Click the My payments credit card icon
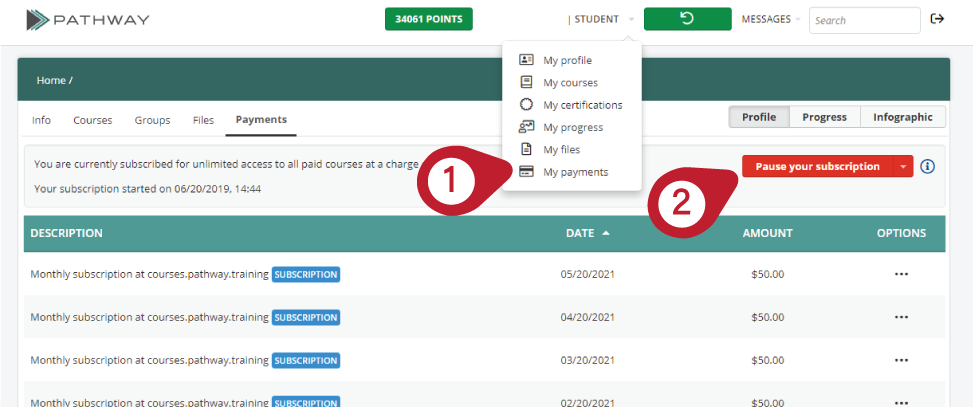The height and width of the screenshot is (407, 973). (526, 172)
